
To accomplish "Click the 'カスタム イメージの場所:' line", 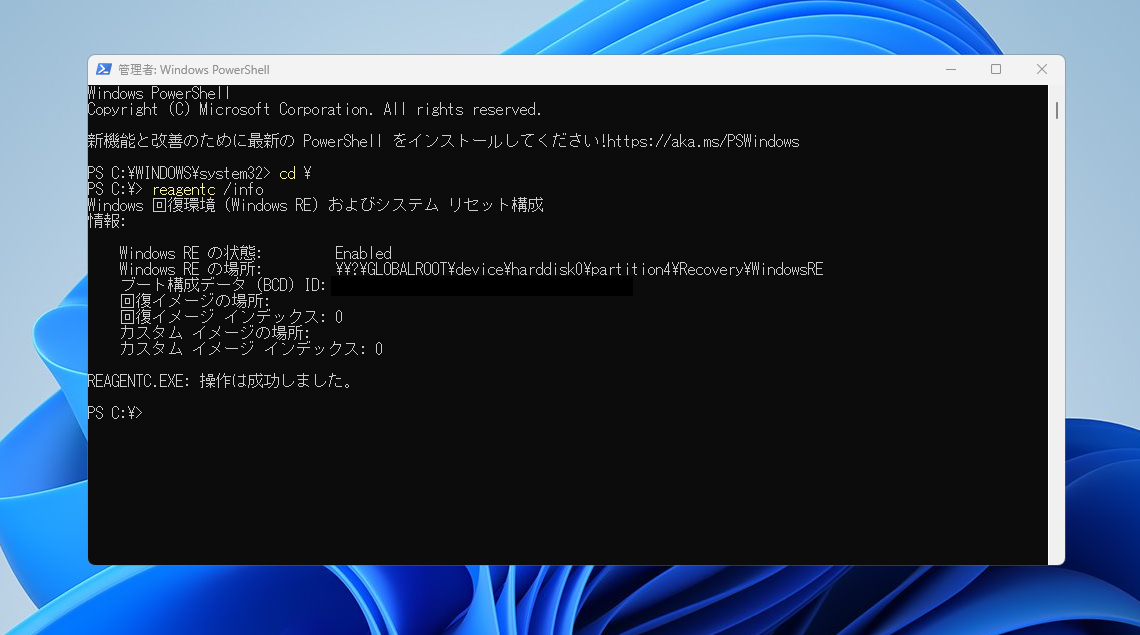I will tap(214, 333).
